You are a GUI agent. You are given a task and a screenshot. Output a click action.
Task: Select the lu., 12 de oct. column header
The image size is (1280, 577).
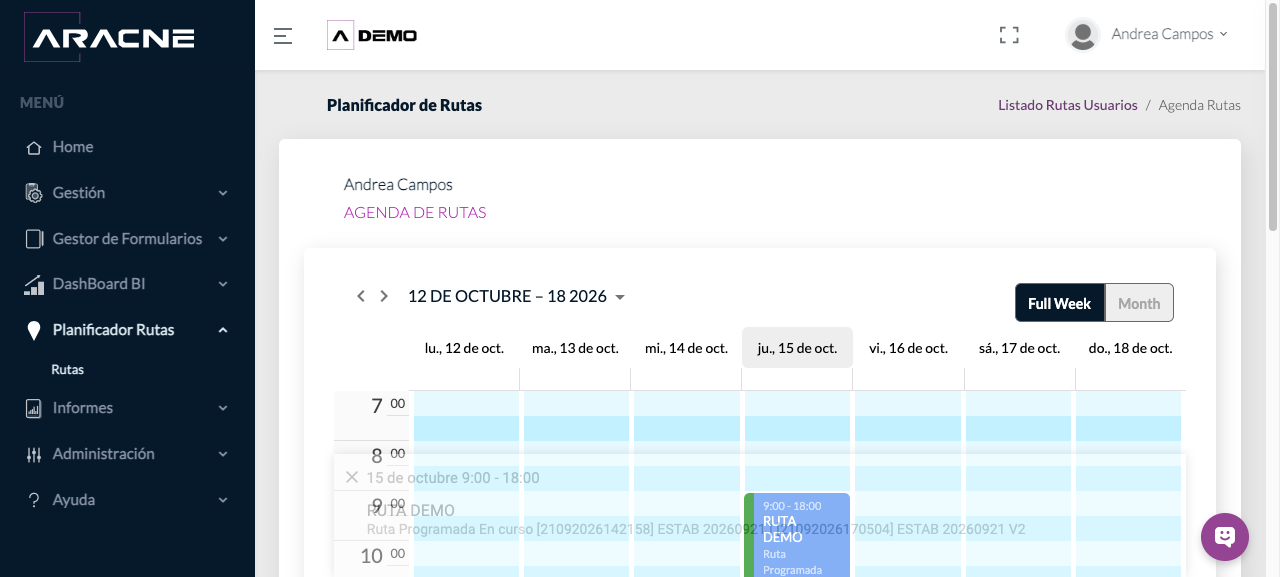coord(464,348)
